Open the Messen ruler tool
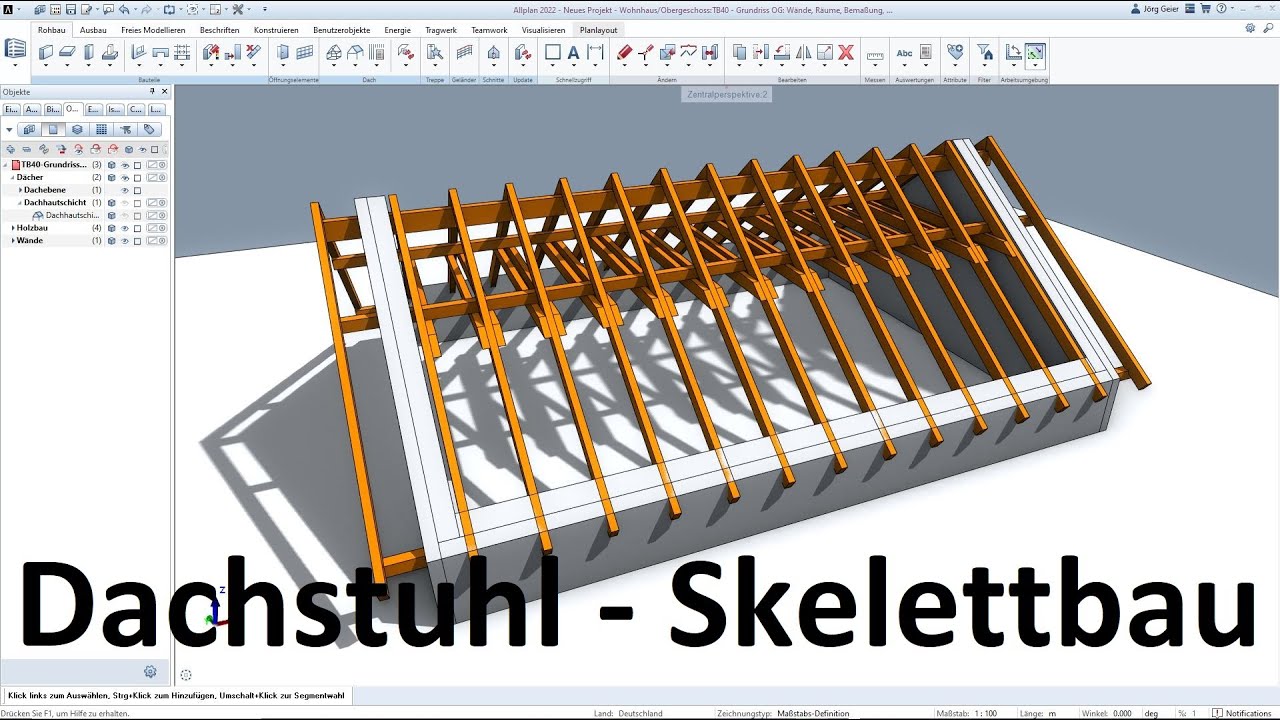The height and width of the screenshot is (720, 1280). 875,55
